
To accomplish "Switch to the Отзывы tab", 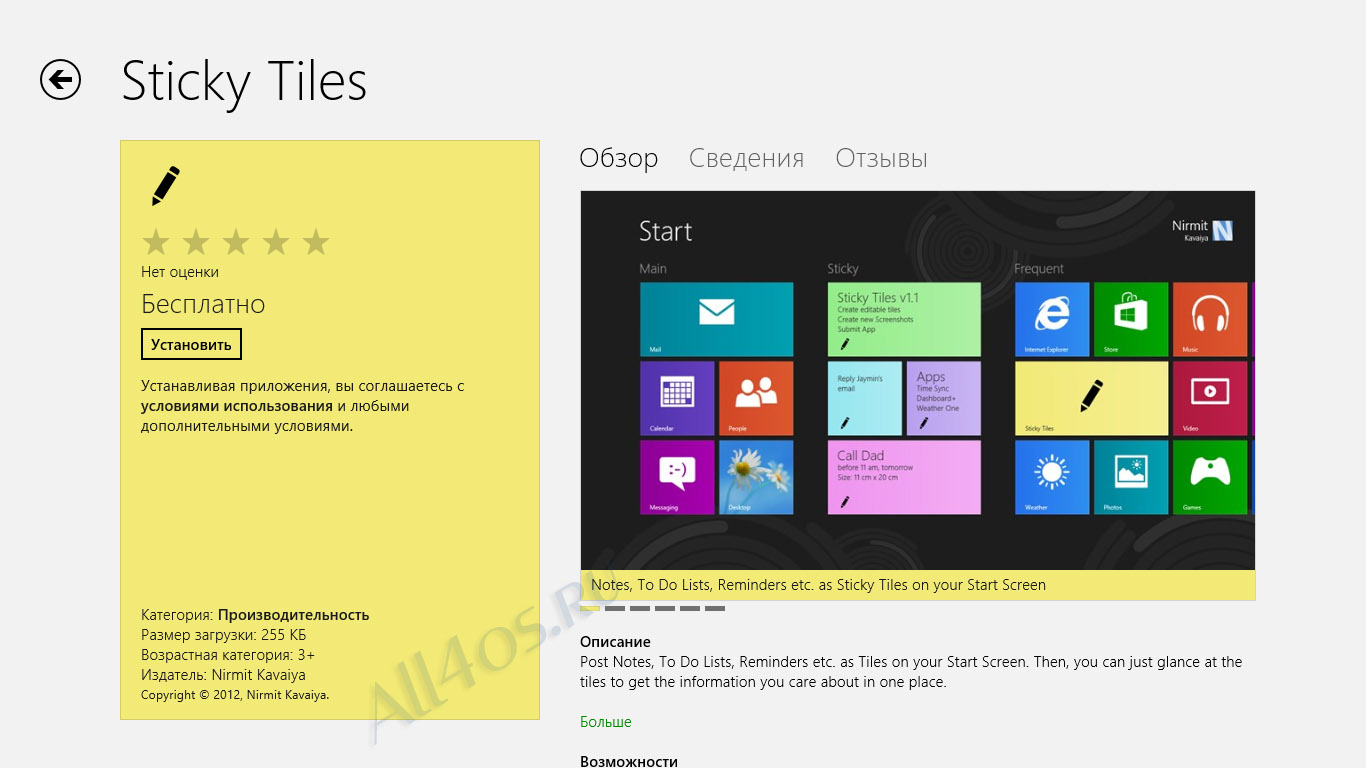I will pos(882,158).
